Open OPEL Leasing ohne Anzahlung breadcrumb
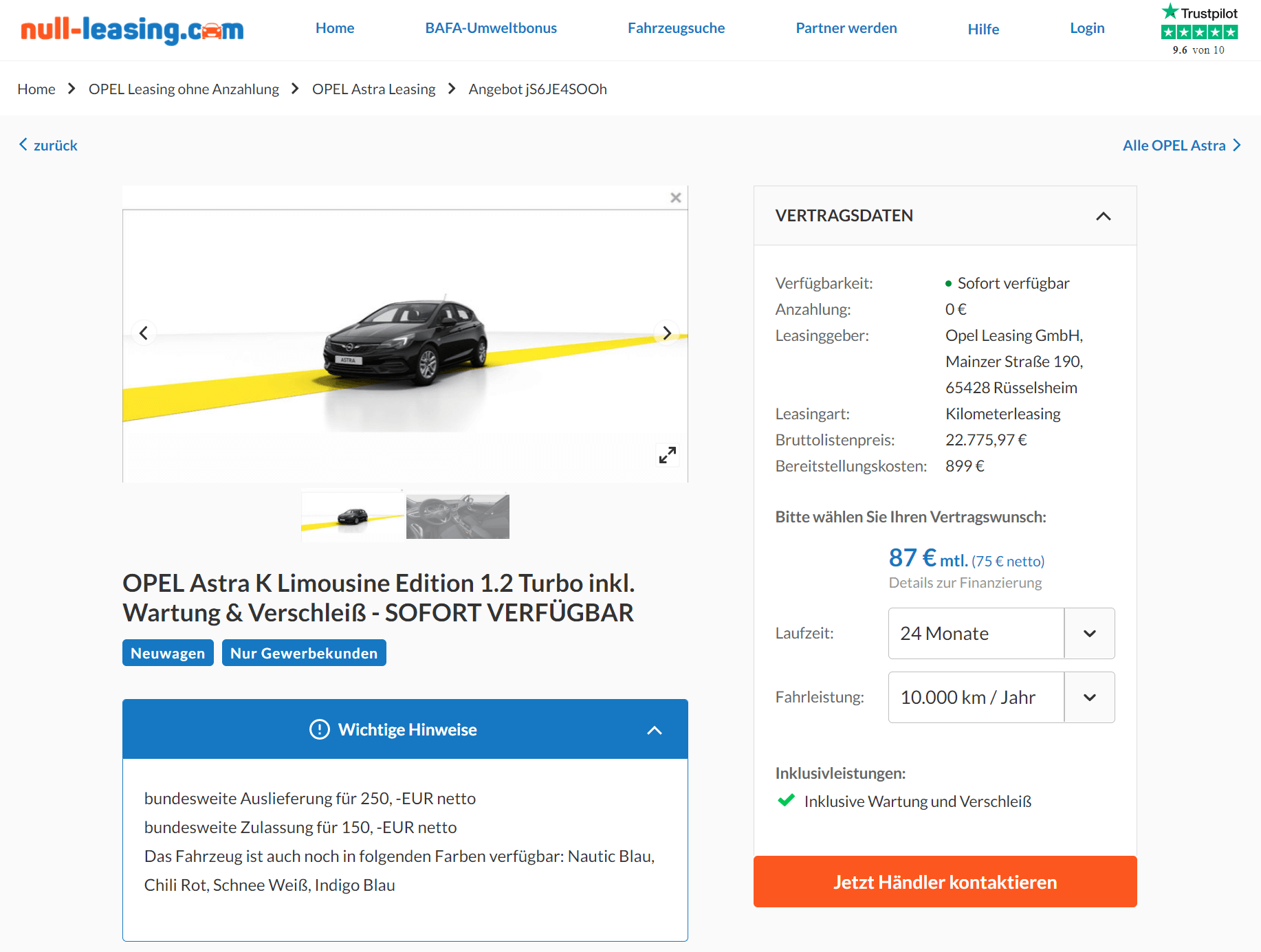The image size is (1261, 952). click(184, 89)
